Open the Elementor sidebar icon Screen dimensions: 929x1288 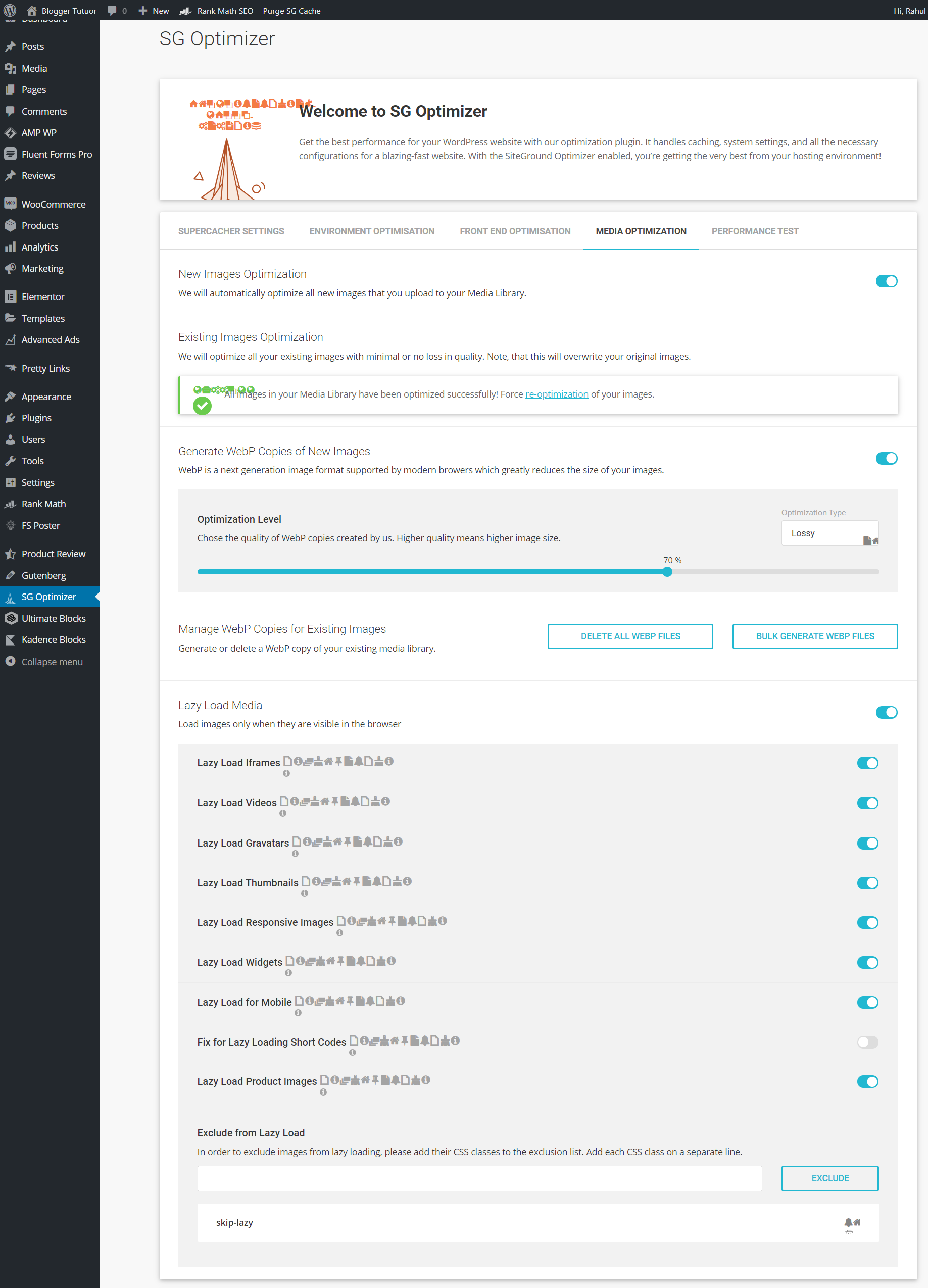[x=10, y=296]
